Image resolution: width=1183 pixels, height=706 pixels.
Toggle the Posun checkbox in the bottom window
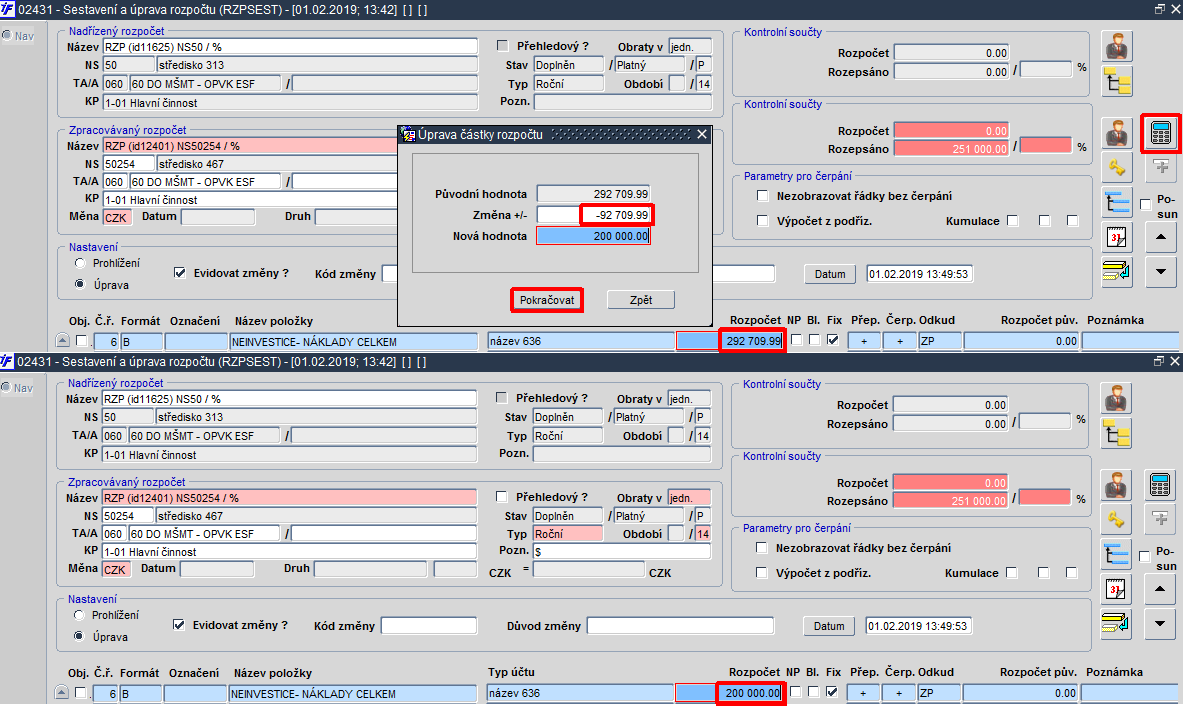click(x=1145, y=557)
